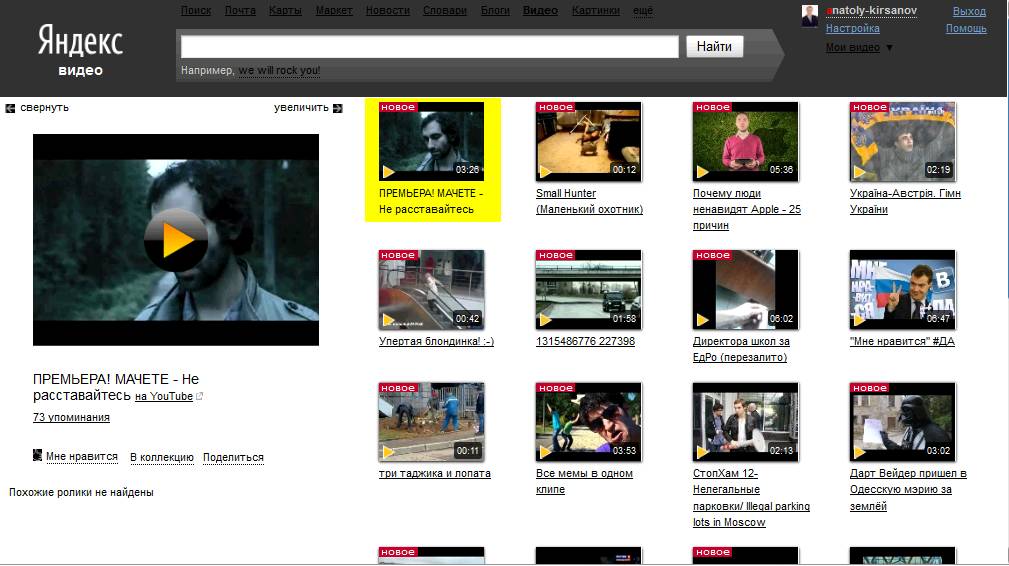Open the Small Hunter video thumbnail
Screen dimensions: 1009x566
(x=588, y=141)
